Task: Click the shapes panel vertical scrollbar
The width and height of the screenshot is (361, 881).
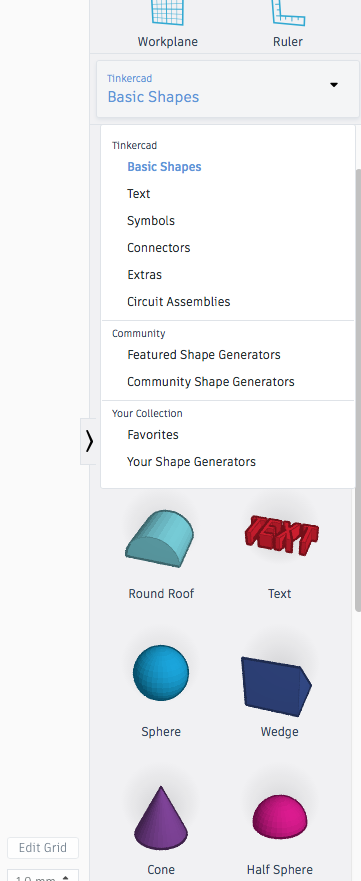Action: [x=358, y=389]
